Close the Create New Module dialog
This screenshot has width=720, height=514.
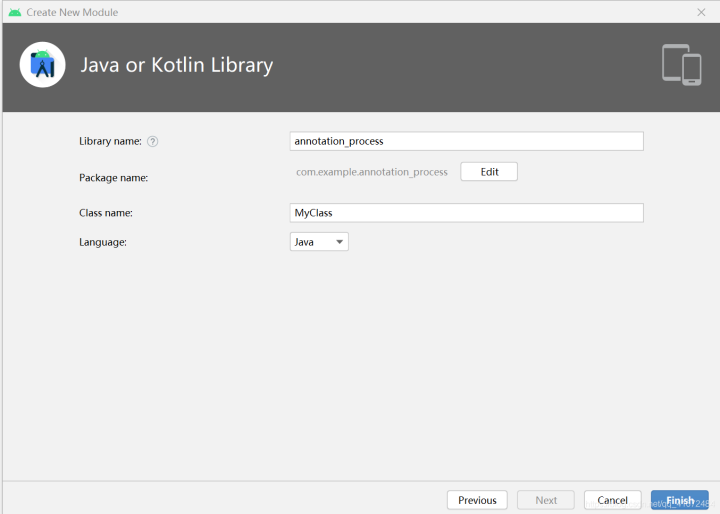[x=701, y=12]
